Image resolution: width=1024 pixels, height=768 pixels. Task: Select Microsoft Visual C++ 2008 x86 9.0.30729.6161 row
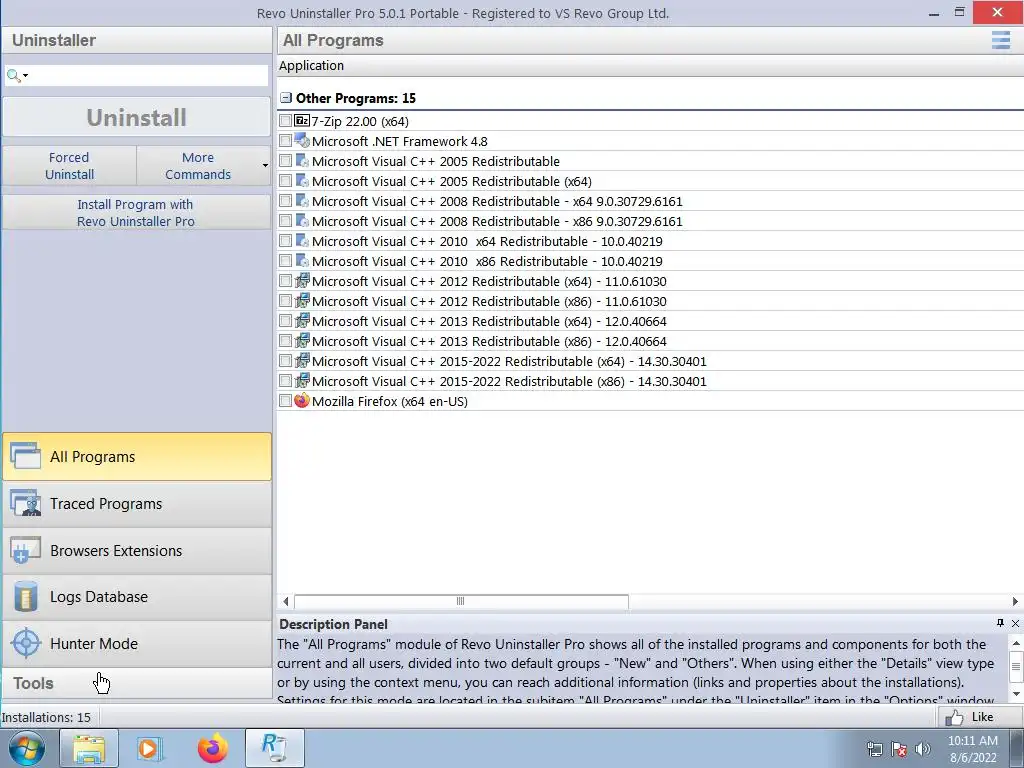coord(650,221)
